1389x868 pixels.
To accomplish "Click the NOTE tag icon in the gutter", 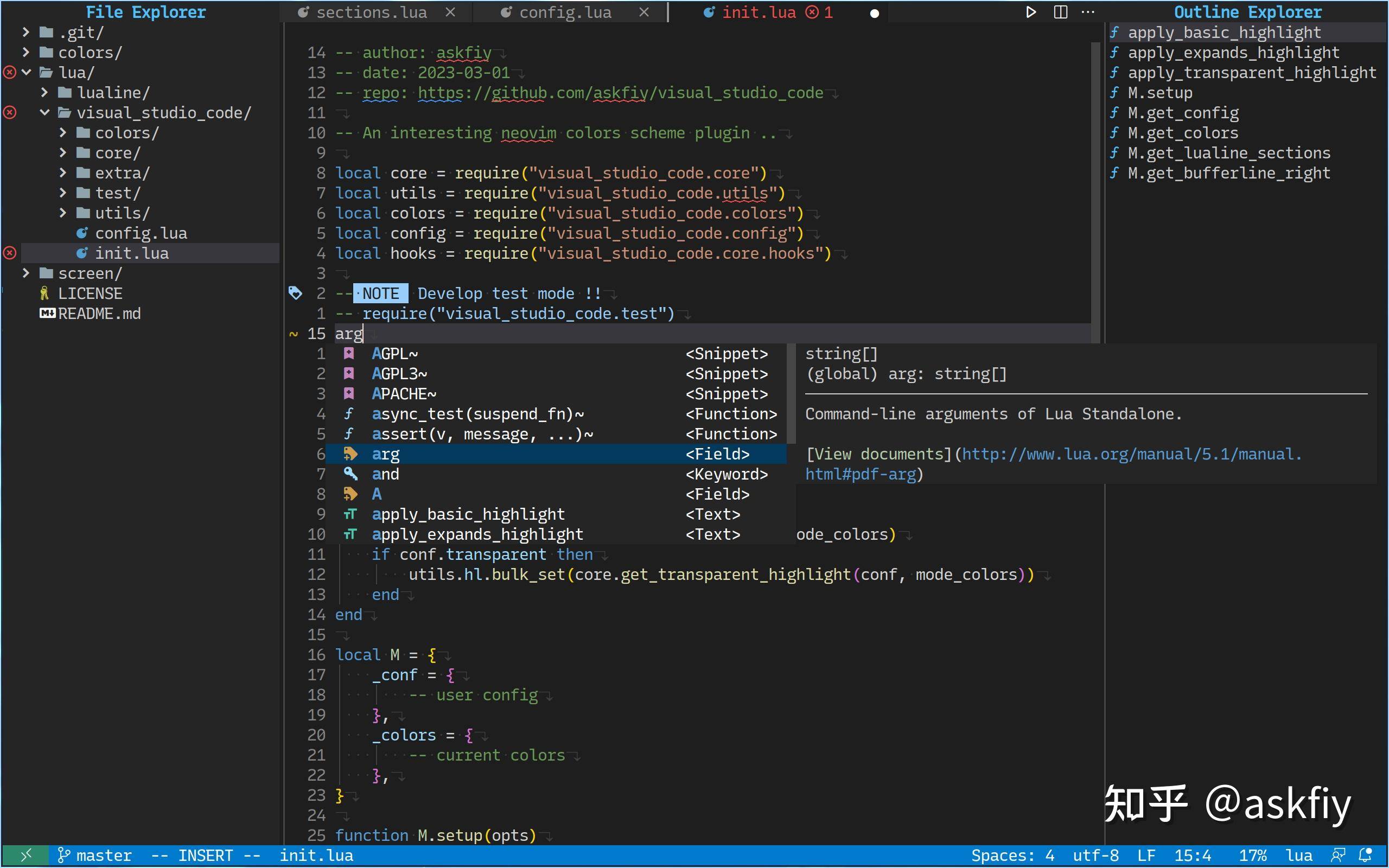I will 295,293.
